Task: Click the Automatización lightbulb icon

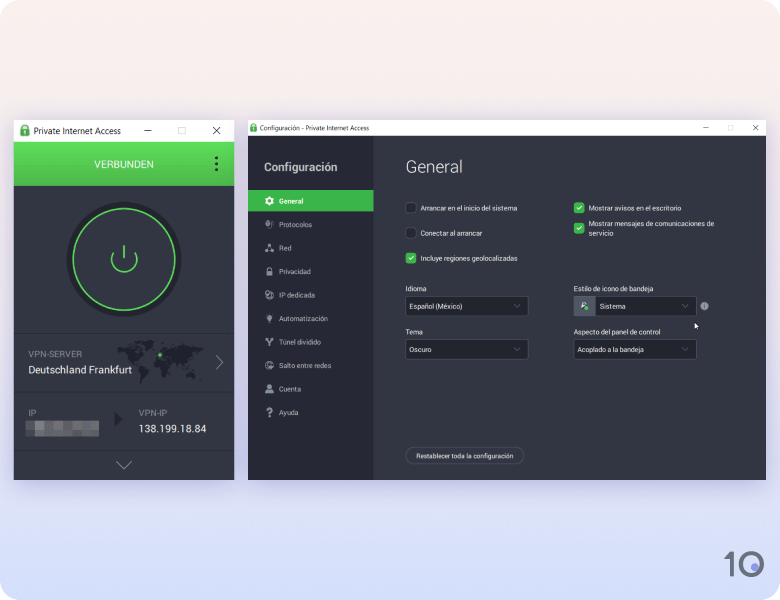Action: tap(269, 318)
